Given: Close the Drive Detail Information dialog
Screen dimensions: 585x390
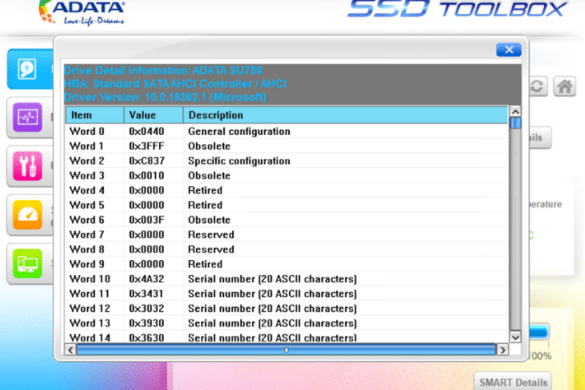Looking at the screenshot, I should click(509, 50).
